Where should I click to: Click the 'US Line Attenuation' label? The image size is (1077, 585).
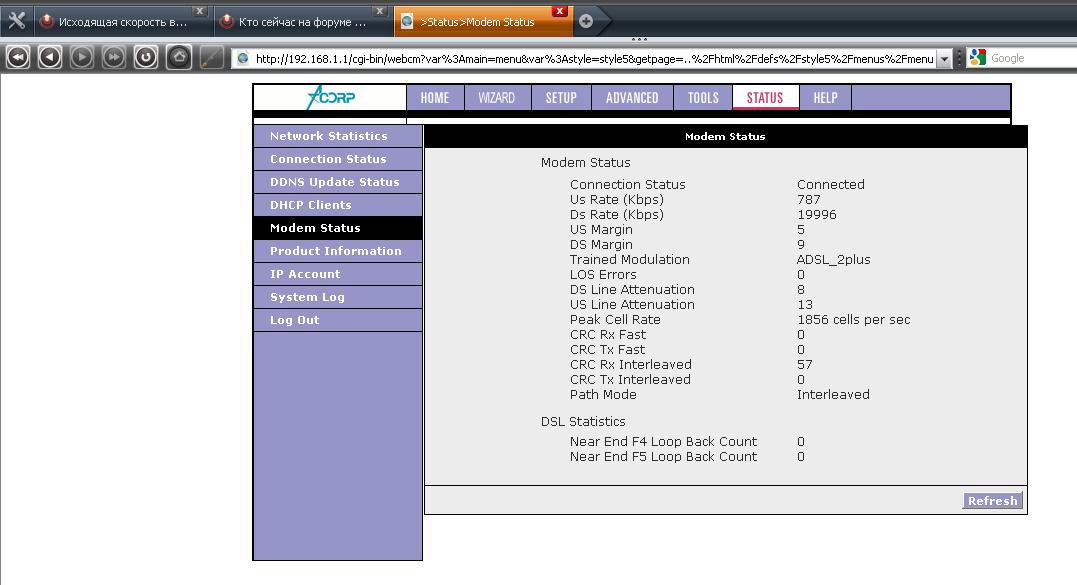[632, 305]
